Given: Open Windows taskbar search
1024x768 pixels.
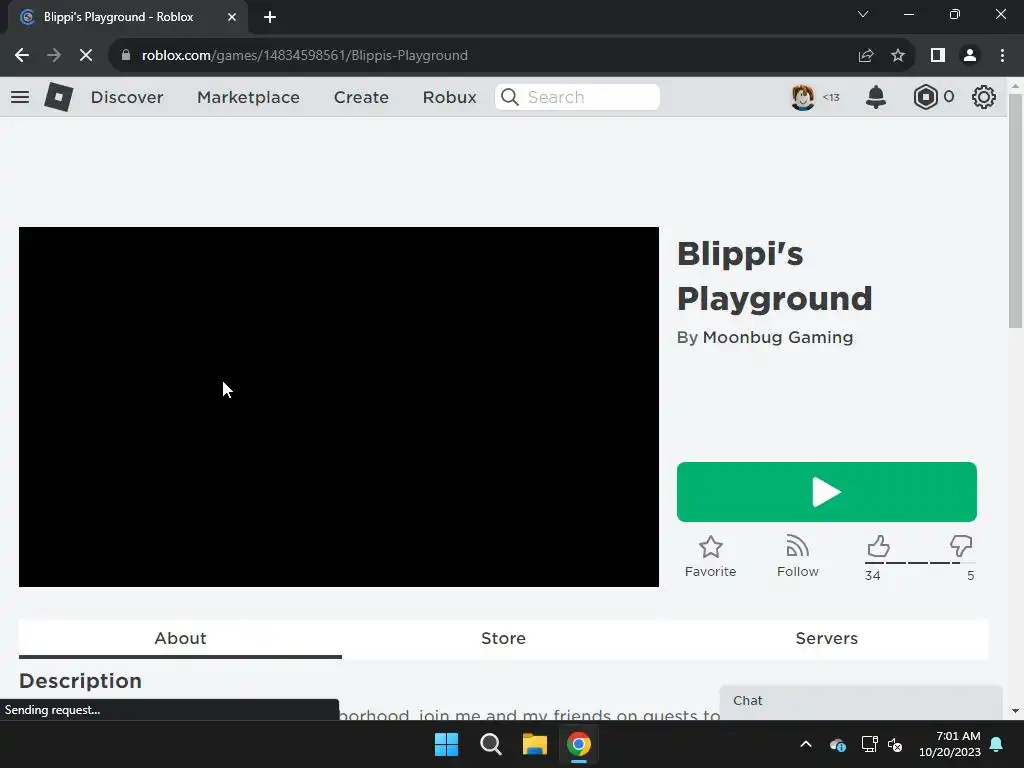Looking at the screenshot, I should (490, 744).
